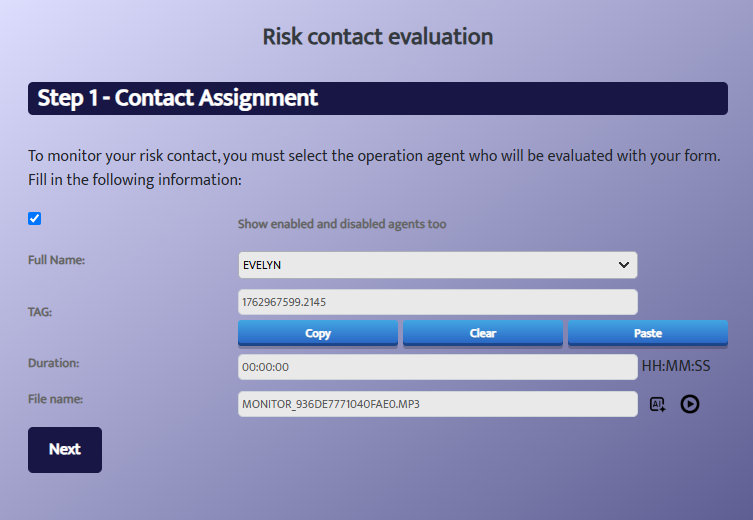This screenshot has height=520, width=753.
Task: Proceed with the Next button
Action: click(x=65, y=450)
